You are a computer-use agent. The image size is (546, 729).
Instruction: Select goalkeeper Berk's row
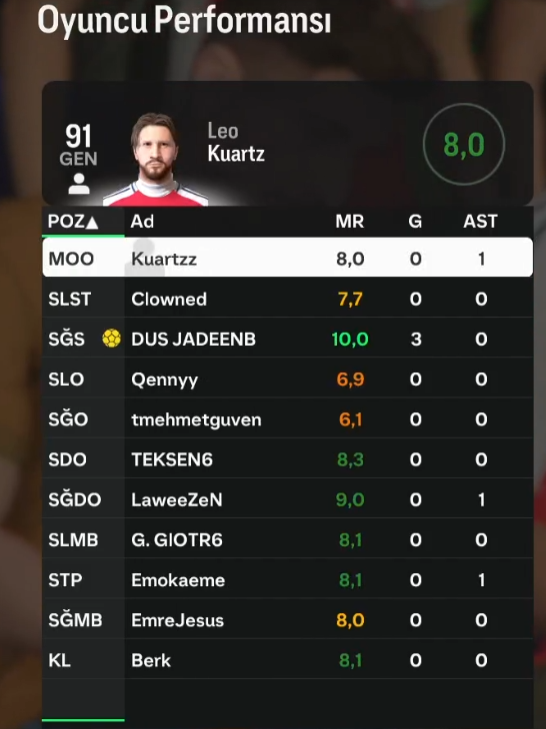point(287,660)
